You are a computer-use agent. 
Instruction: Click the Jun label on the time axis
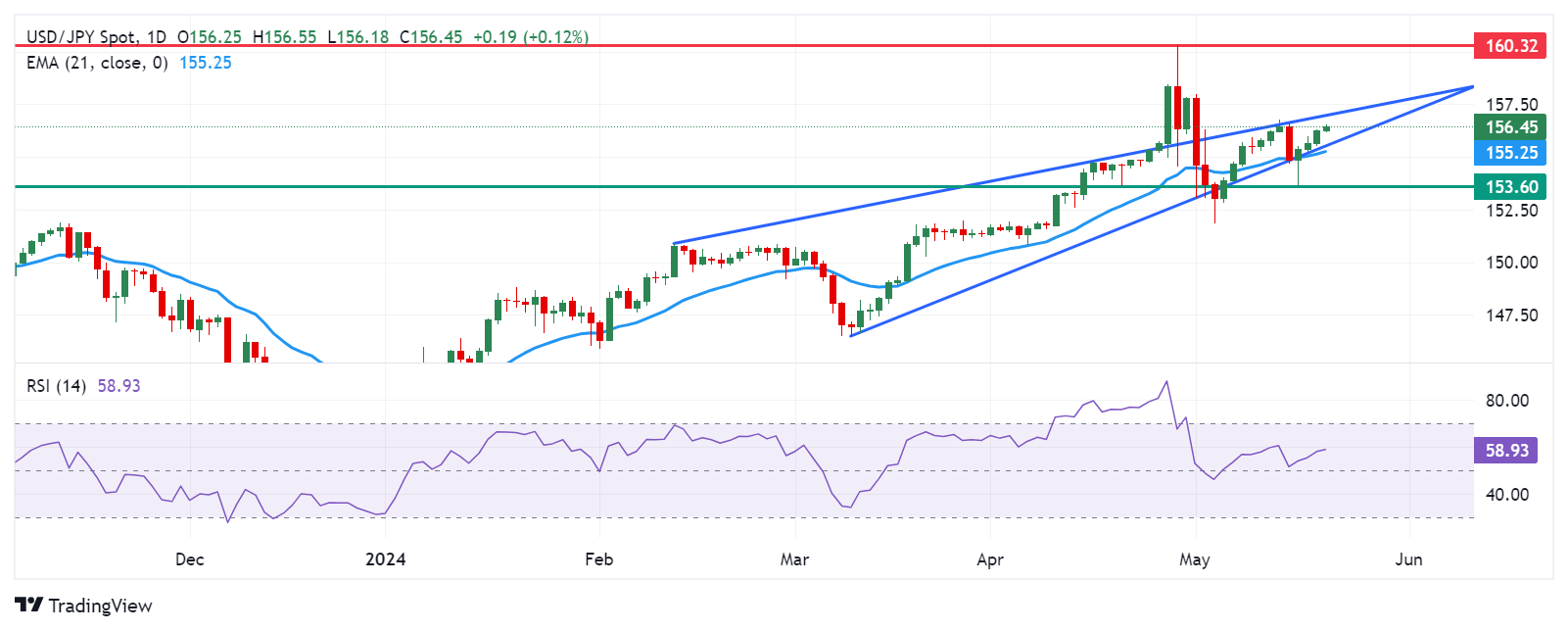click(x=1407, y=559)
